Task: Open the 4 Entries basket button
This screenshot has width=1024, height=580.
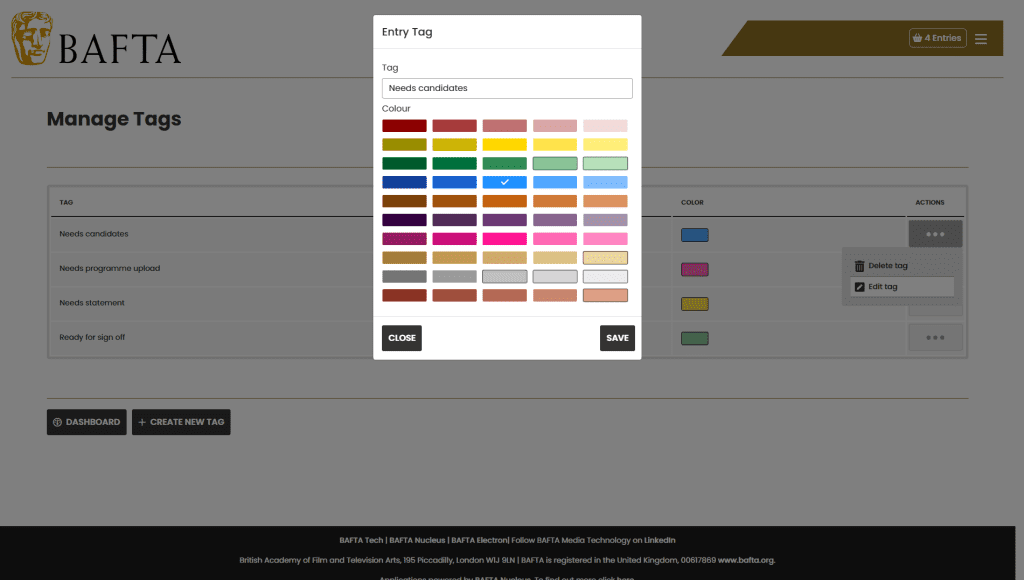Action: pos(937,38)
